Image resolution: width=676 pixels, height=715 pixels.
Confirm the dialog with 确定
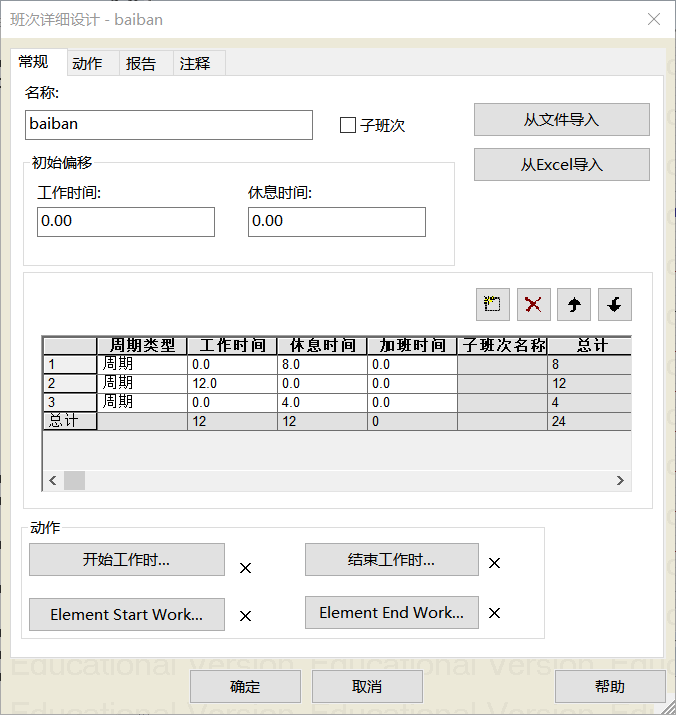pyautogui.click(x=245, y=687)
